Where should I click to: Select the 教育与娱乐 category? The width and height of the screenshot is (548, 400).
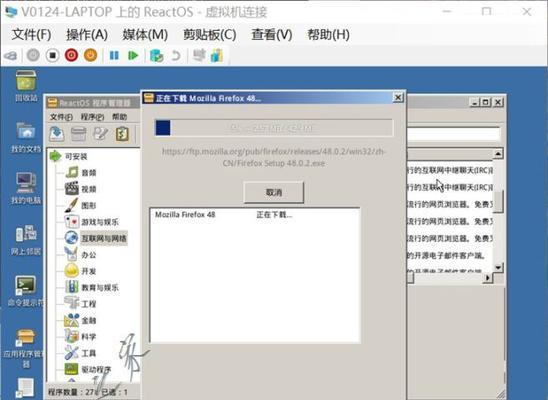coord(100,288)
